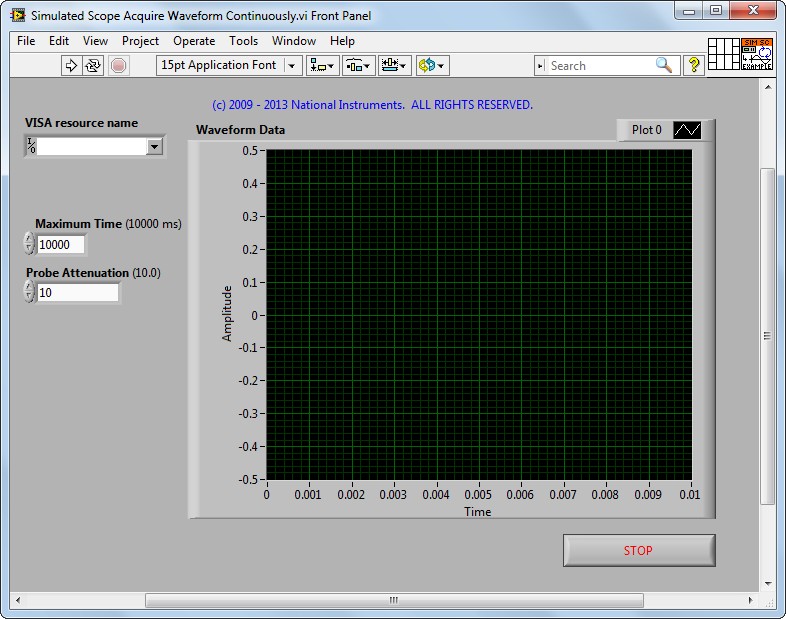The image size is (786, 619).
Task: Click the Maximum Time label
Action: (x=108, y=224)
